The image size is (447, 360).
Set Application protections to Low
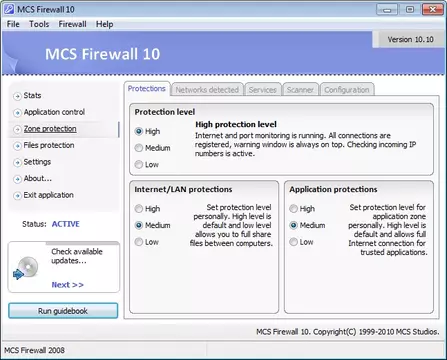point(293,242)
